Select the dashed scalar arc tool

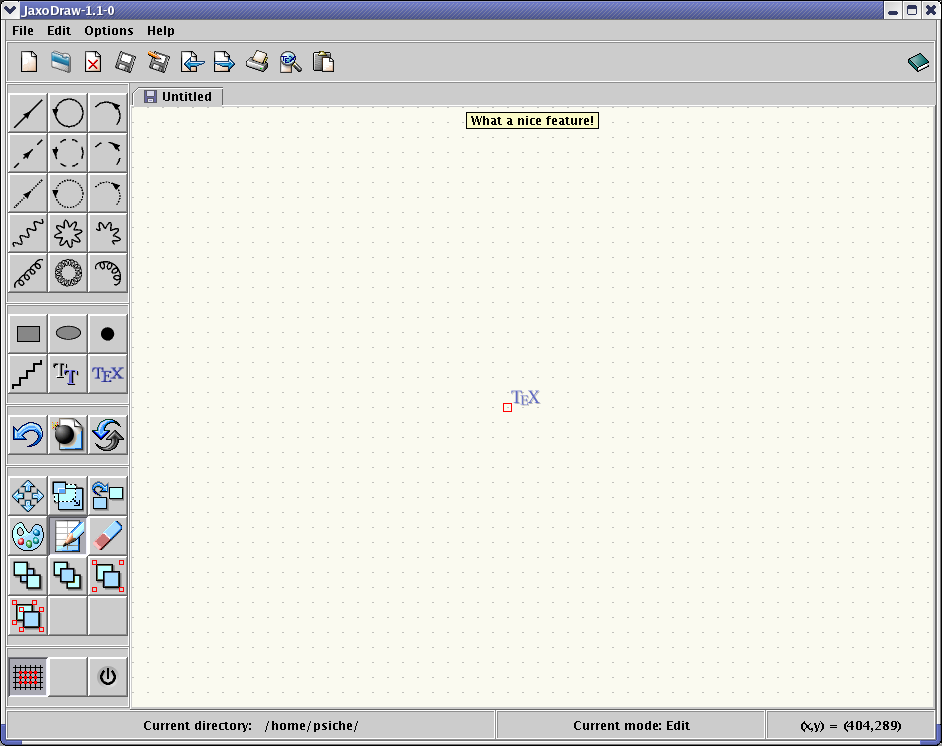point(108,153)
